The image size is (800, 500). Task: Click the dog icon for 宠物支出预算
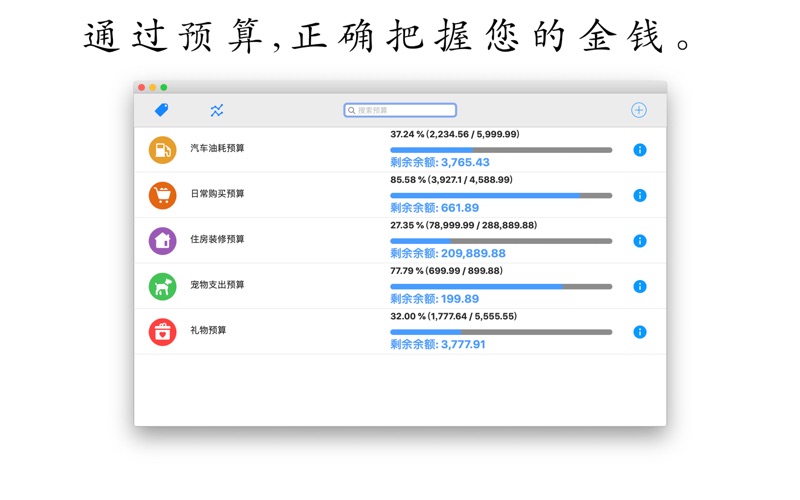click(x=162, y=286)
